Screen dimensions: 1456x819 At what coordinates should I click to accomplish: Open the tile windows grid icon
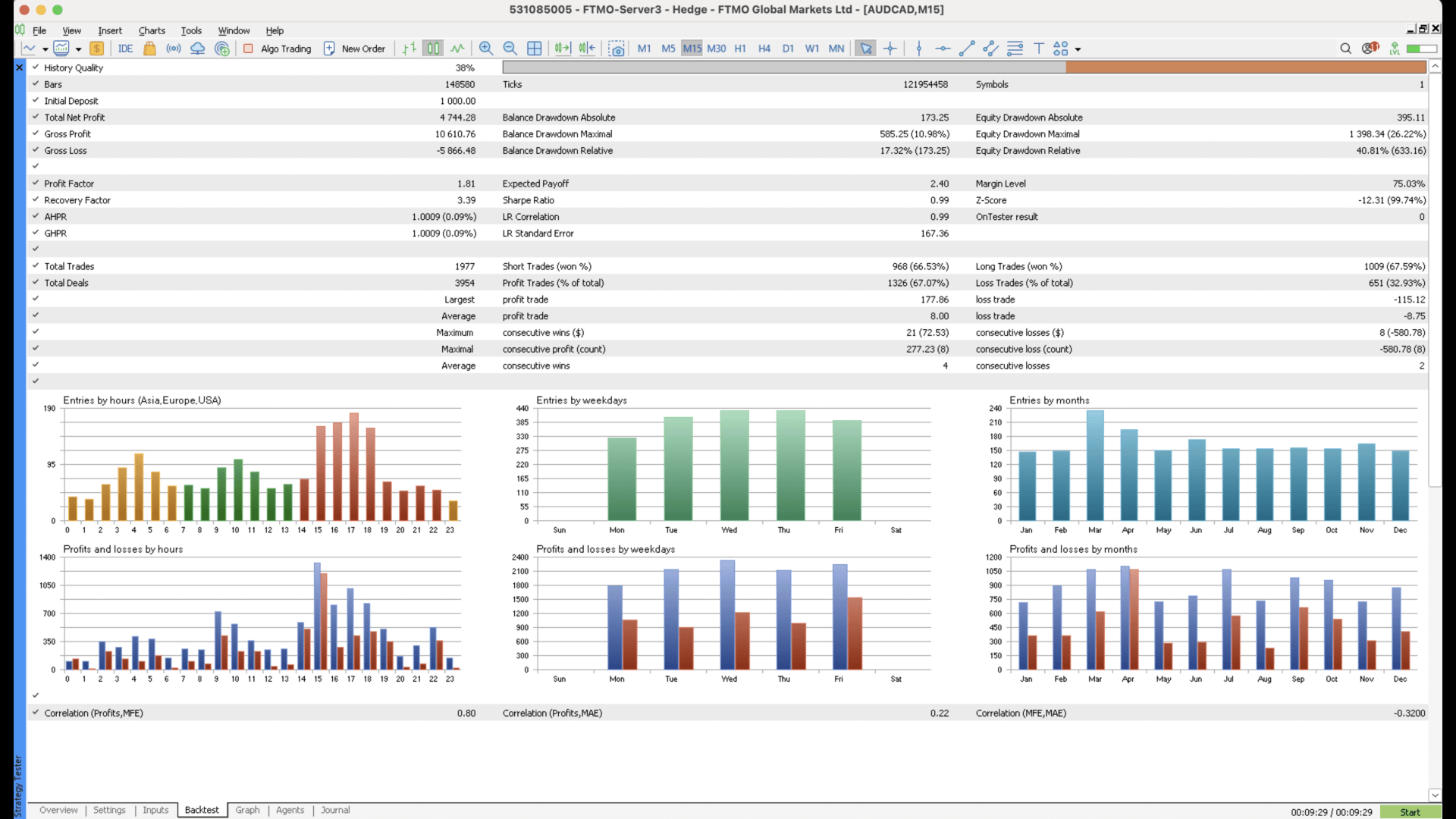[x=535, y=49]
